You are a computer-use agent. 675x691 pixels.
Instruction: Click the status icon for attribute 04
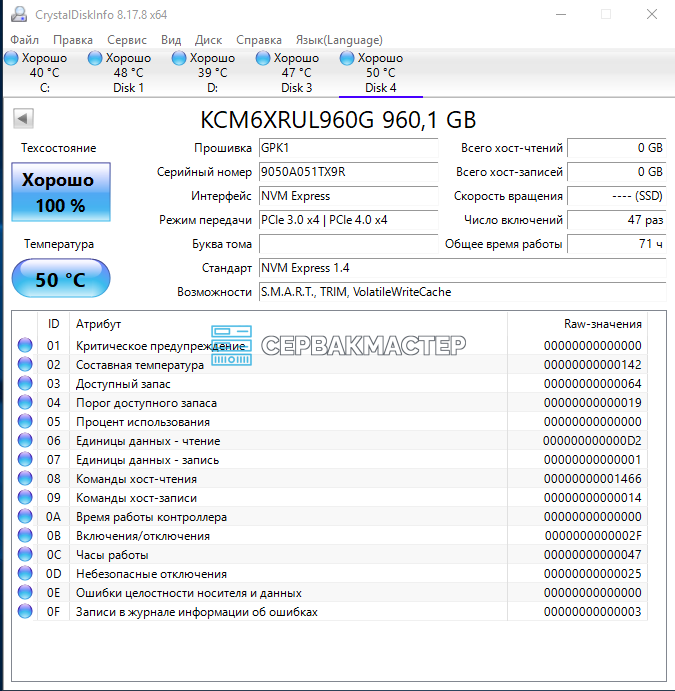click(x=25, y=402)
